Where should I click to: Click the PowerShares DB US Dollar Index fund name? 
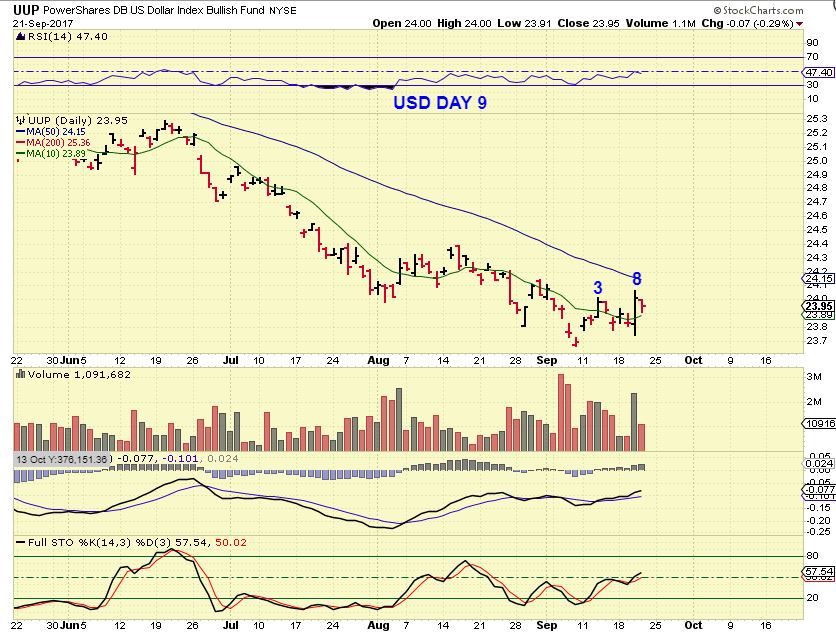154,10
